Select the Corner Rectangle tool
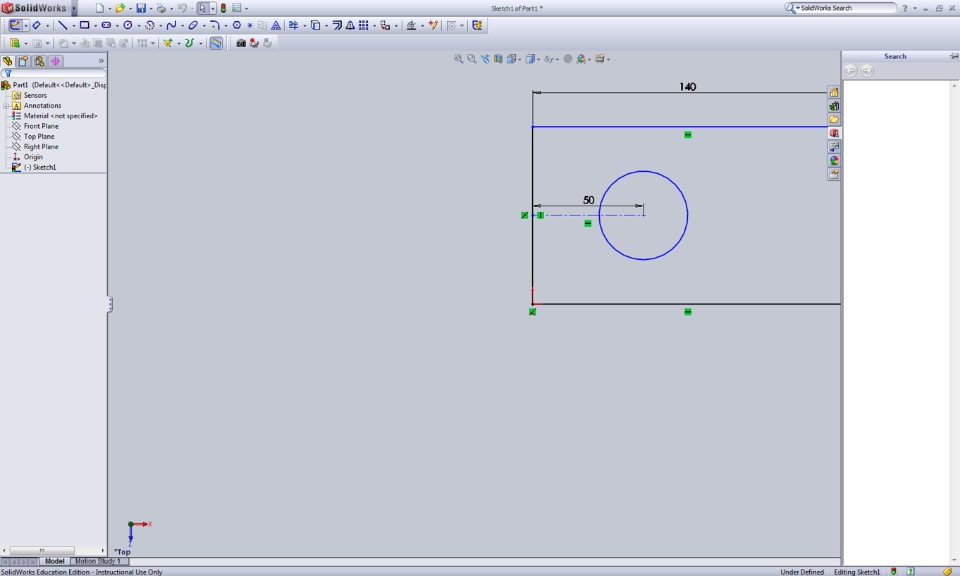Image resolution: width=960 pixels, height=576 pixels. click(84, 25)
